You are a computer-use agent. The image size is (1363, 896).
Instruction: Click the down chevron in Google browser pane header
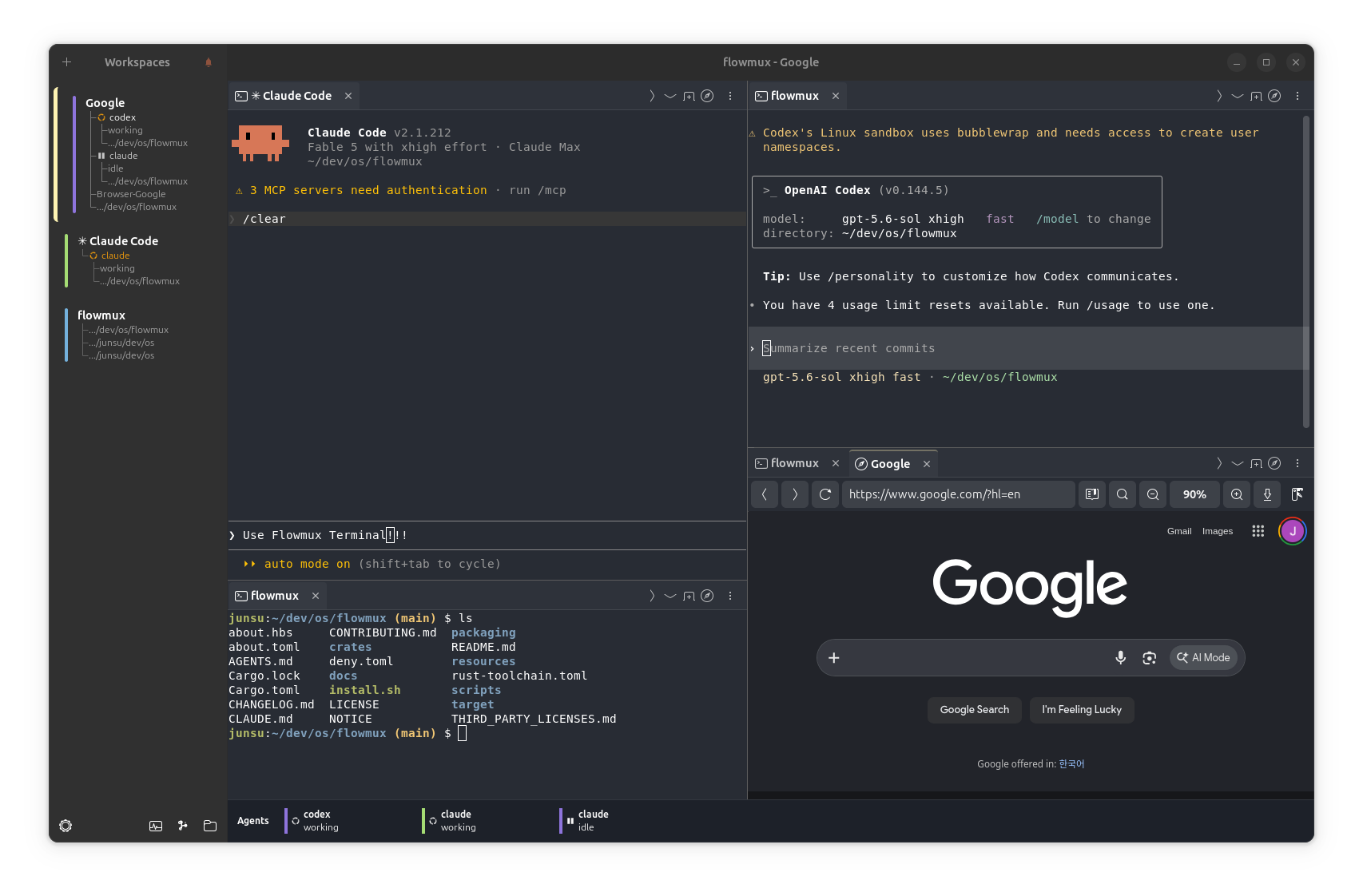1238,463
